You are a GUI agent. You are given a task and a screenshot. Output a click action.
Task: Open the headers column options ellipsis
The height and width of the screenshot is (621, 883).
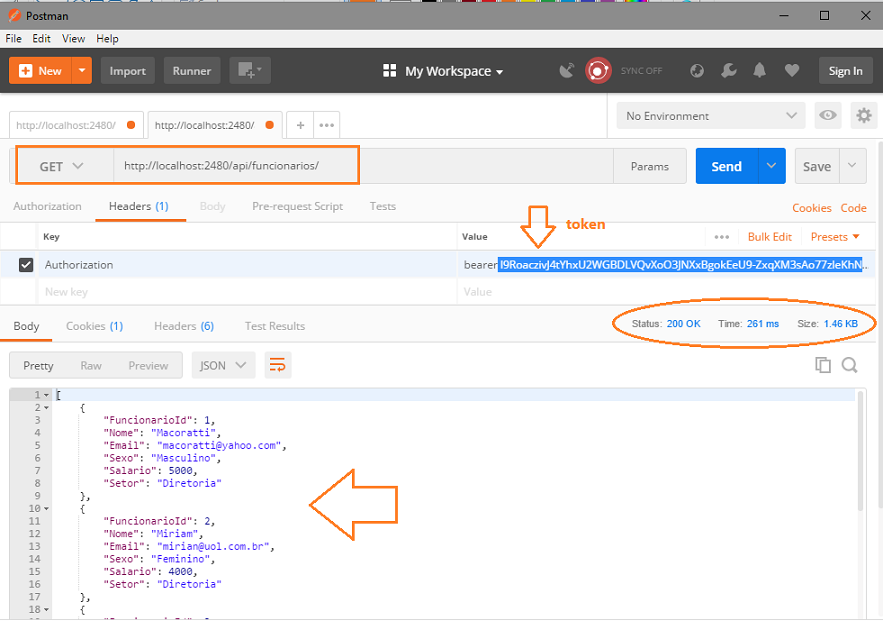tap(722, 237)
